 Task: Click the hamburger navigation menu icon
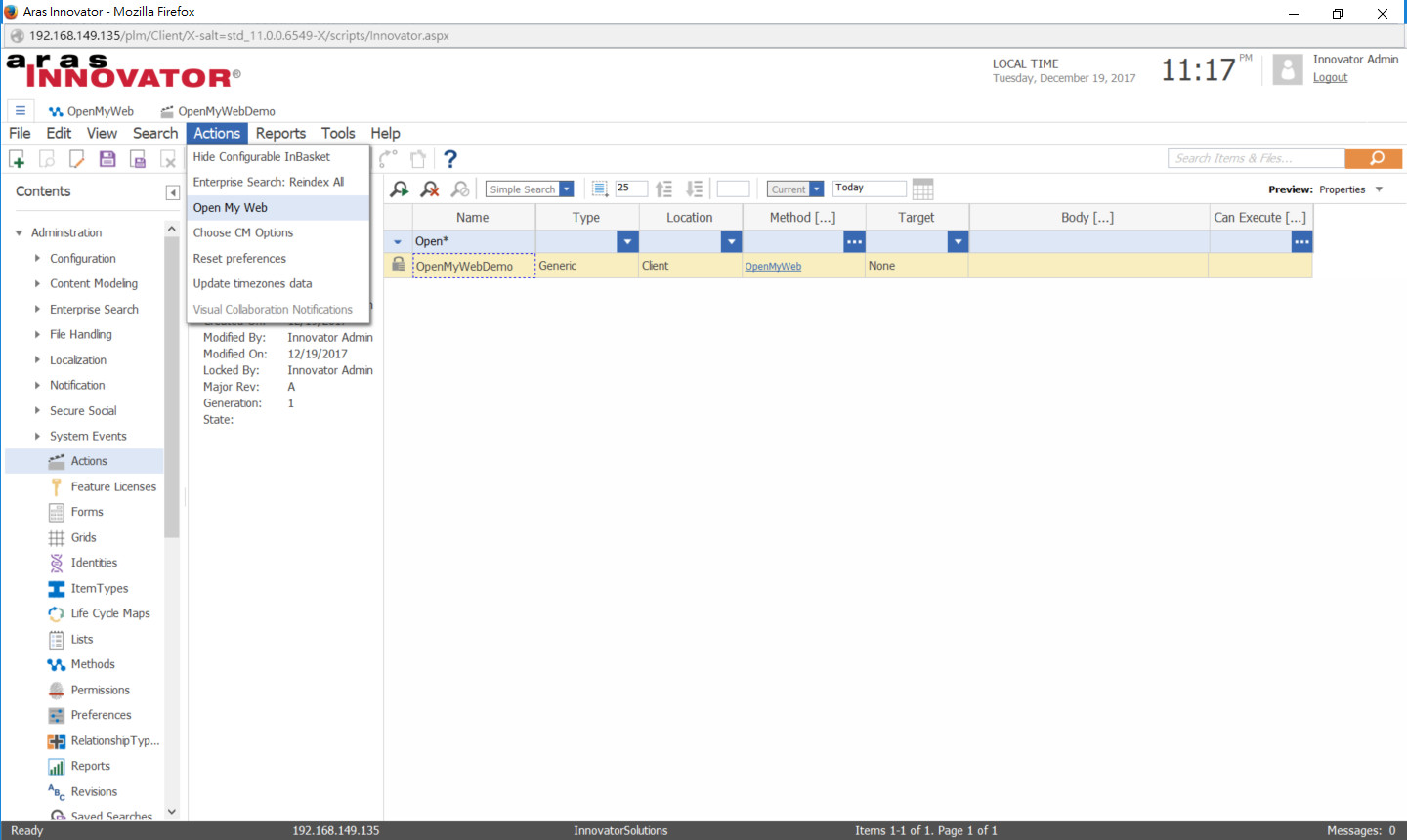[x=20, y=111]
